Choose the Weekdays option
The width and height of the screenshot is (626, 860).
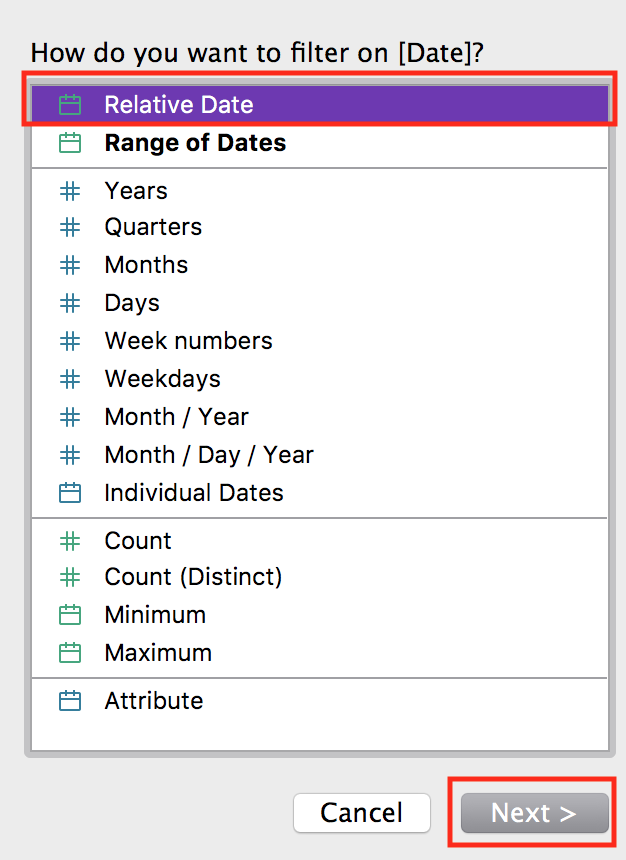pyautogui.click(x=162, y=378)
